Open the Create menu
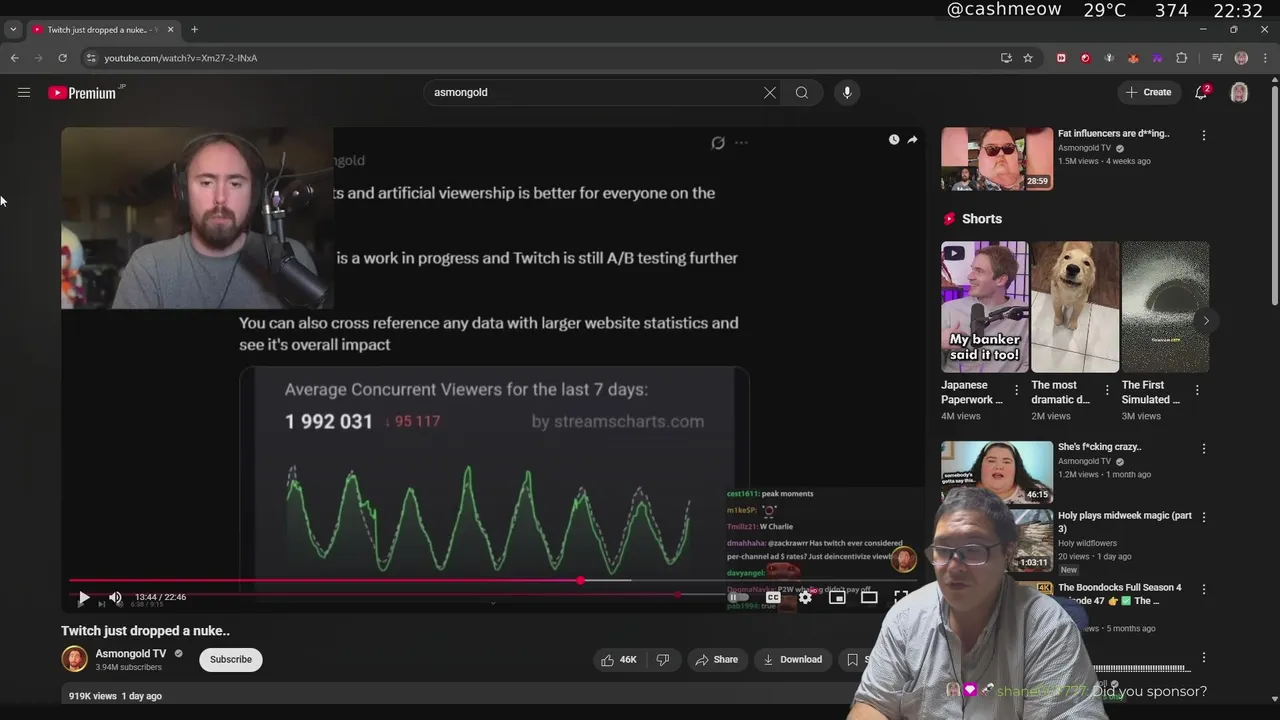Image resolution: width=1280 pixels, height=720 pixels. coord(1148,92)
